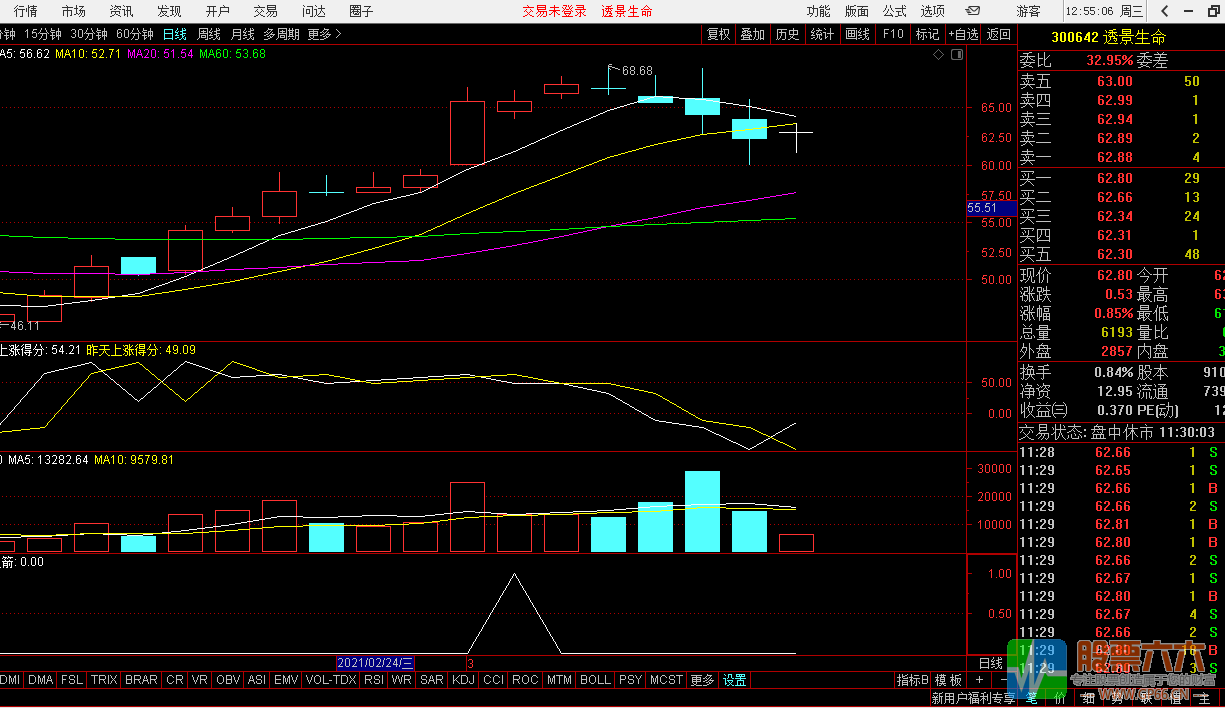Switch chart to 日线 daily period

point(174,34)
